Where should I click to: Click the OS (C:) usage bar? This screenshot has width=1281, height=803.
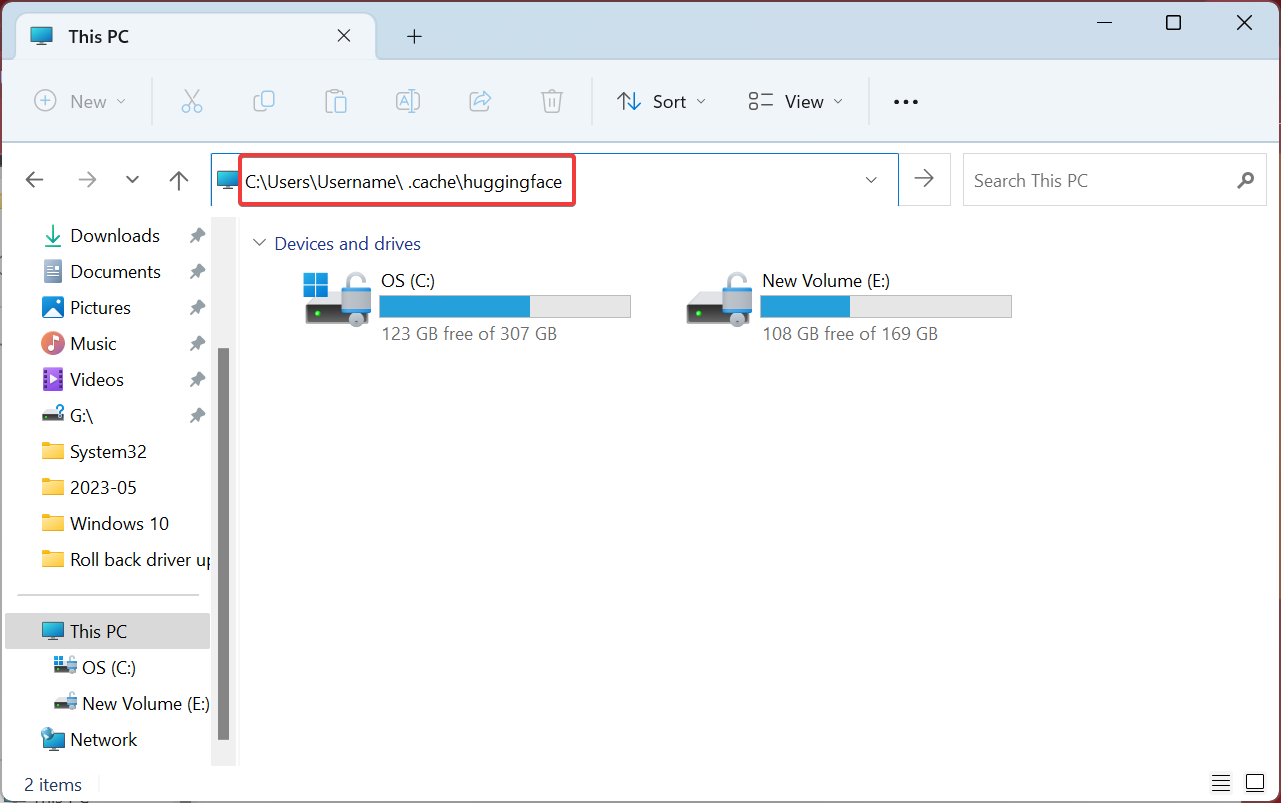pos(505,306)
